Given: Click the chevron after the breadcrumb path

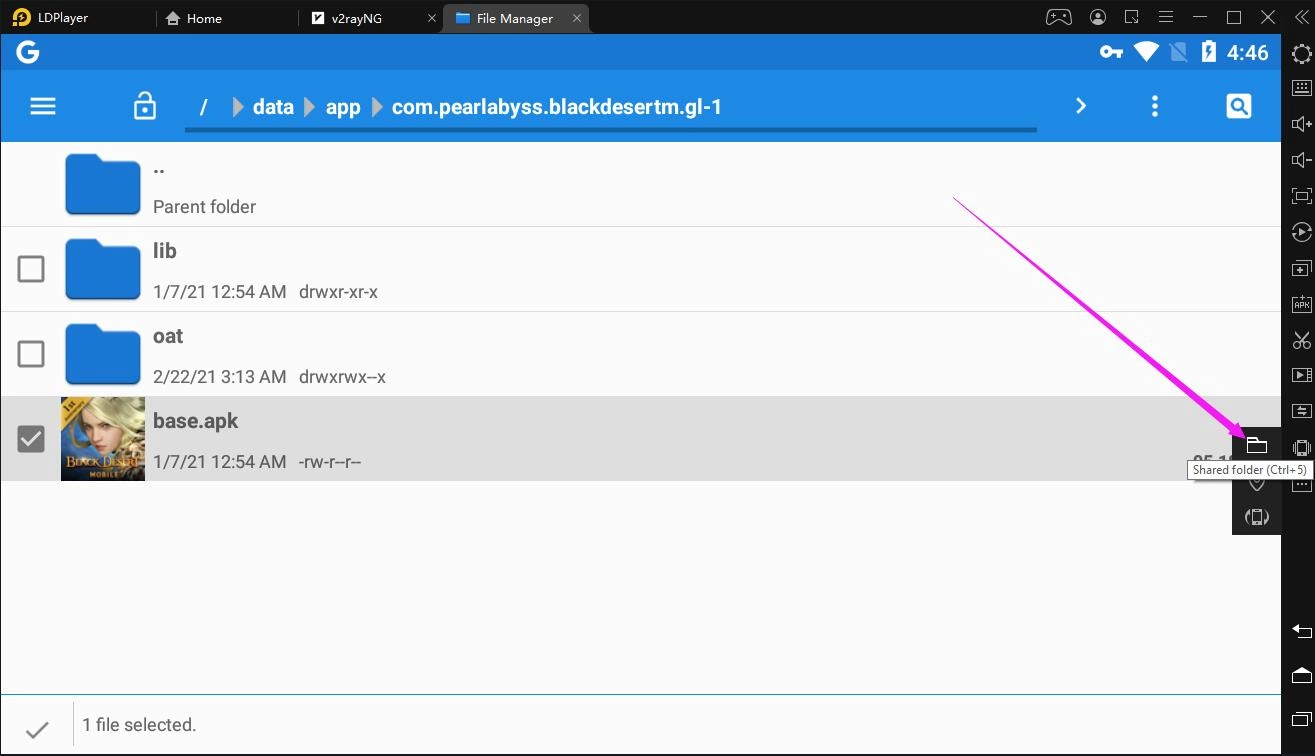Looking at the screenshot, I should 1080,105.
